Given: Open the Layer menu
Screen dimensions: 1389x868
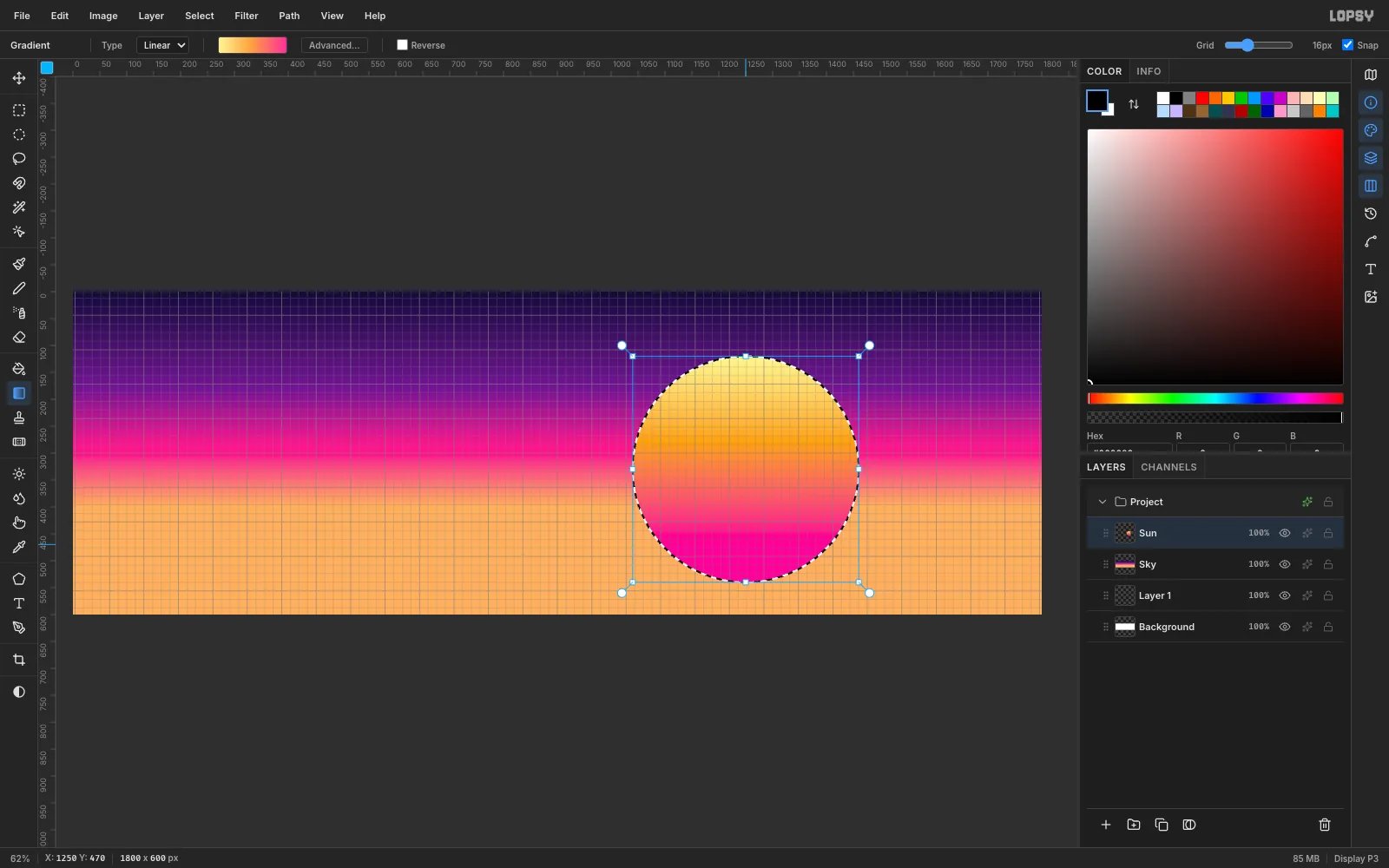Looking at the screenshot, I should click(x=151, y=16).
